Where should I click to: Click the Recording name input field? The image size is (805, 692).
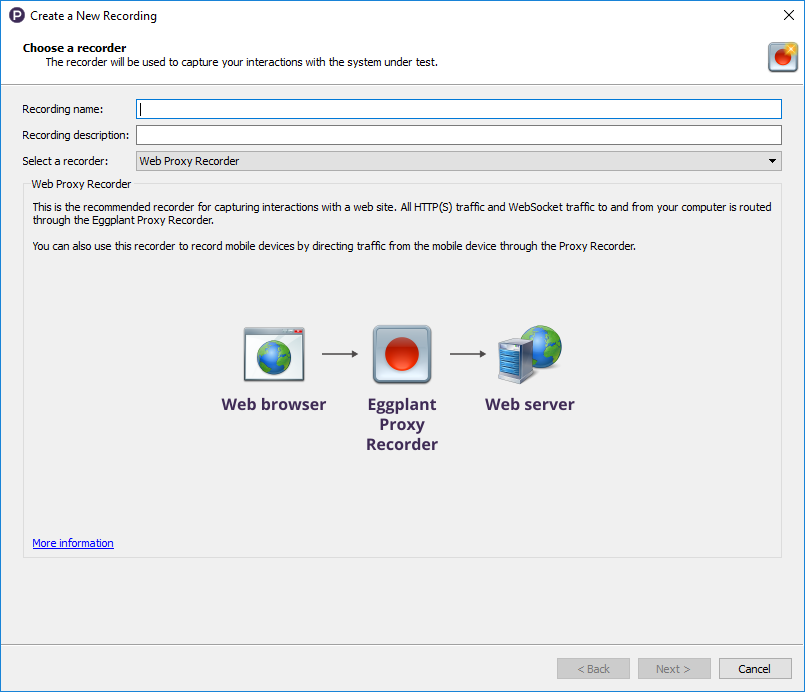pos(458,109)
